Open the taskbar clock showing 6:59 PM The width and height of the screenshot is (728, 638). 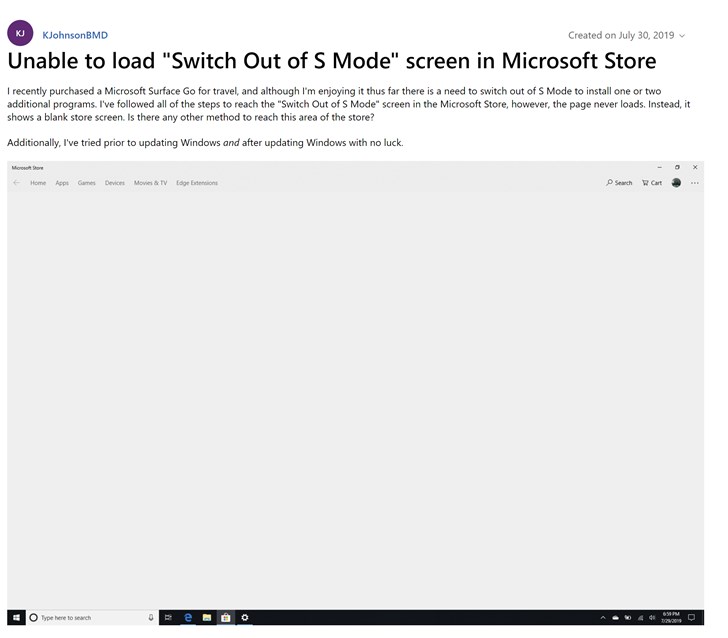point(671,618)
